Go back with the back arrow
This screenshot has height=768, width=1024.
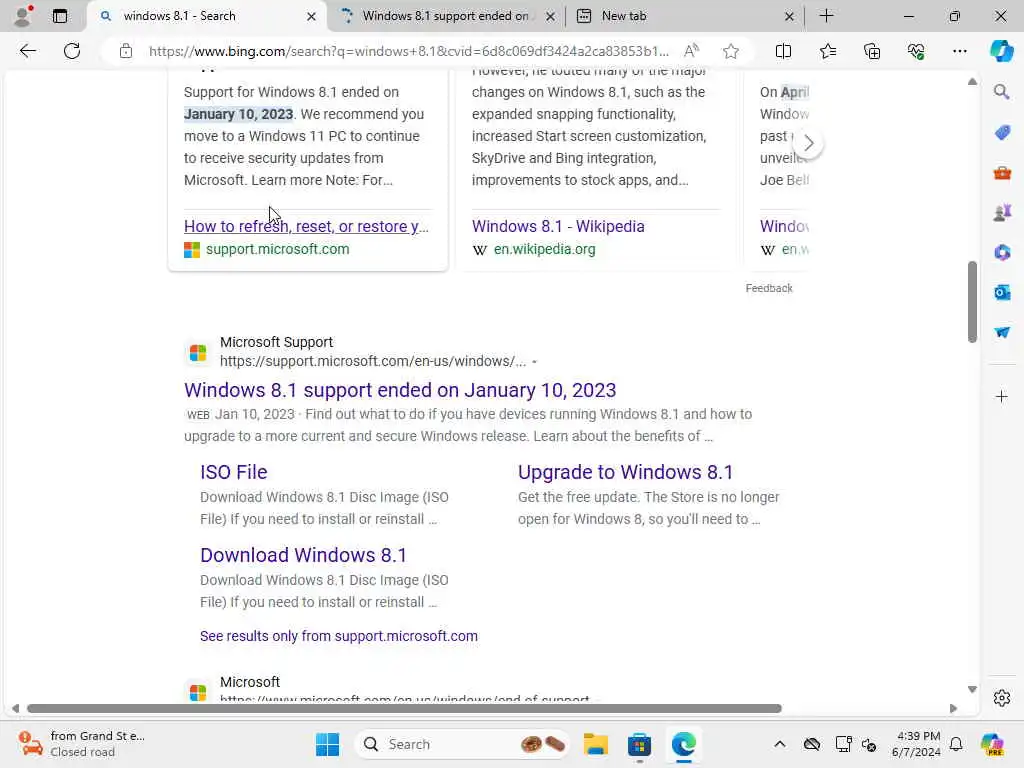(x=27, y=51)
